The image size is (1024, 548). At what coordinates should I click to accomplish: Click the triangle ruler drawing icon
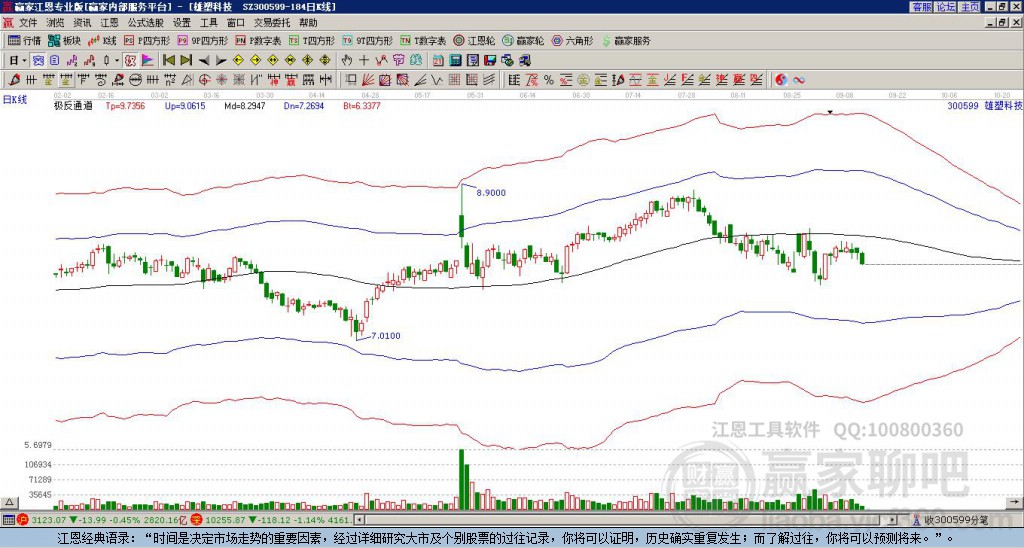point(187,80)
